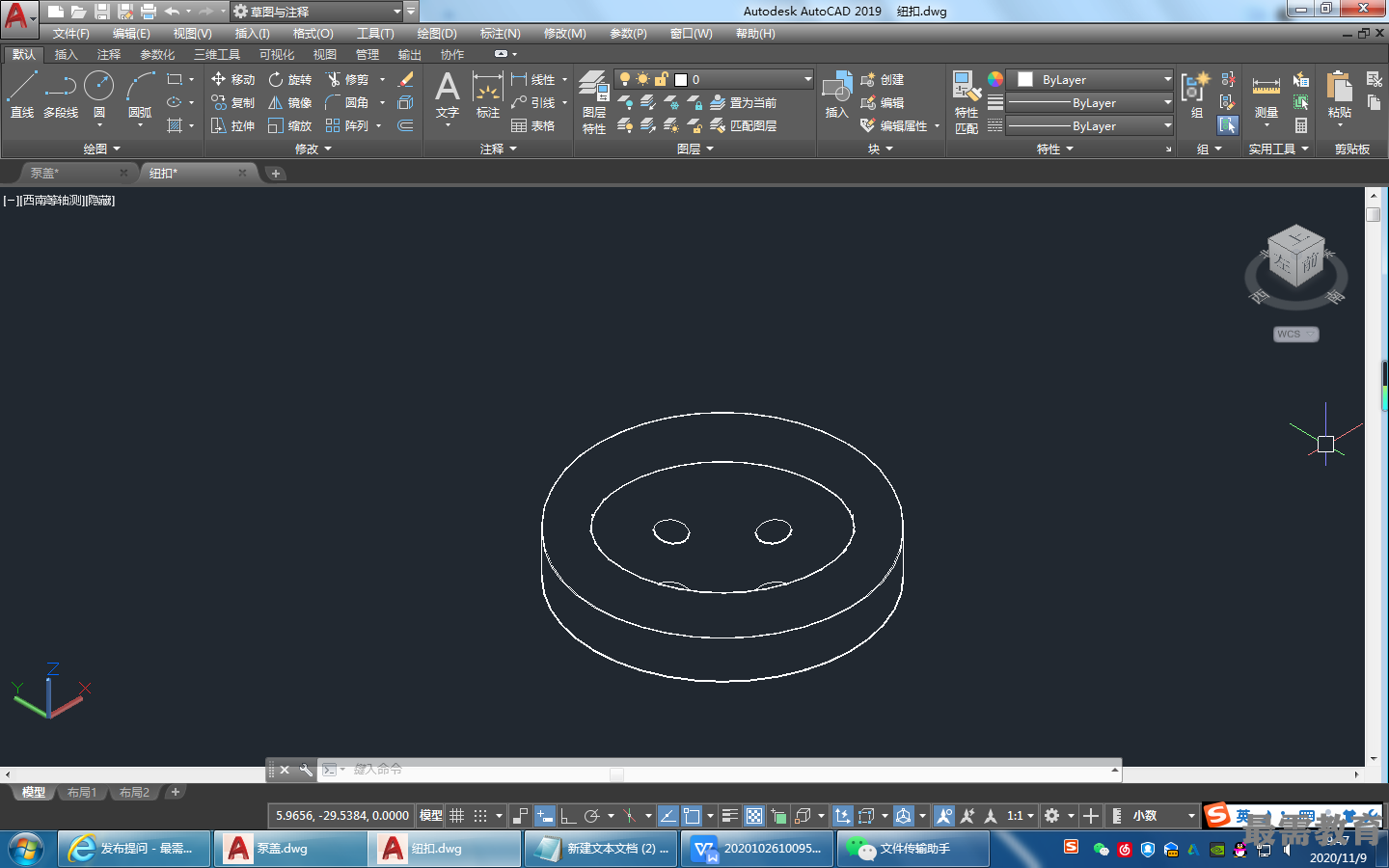The image size is (1389, 868).
Task: Launch the Array (阵列) tool
Action: 347,125
